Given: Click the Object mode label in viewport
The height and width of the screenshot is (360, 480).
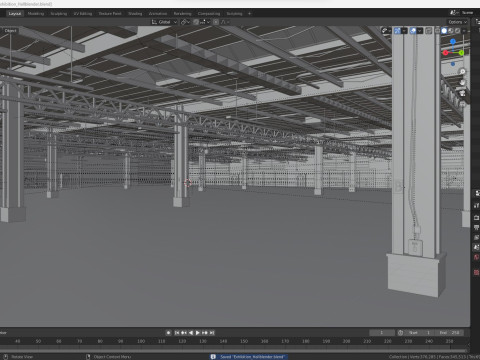Looking at the screenshot, I should [10, 31].
